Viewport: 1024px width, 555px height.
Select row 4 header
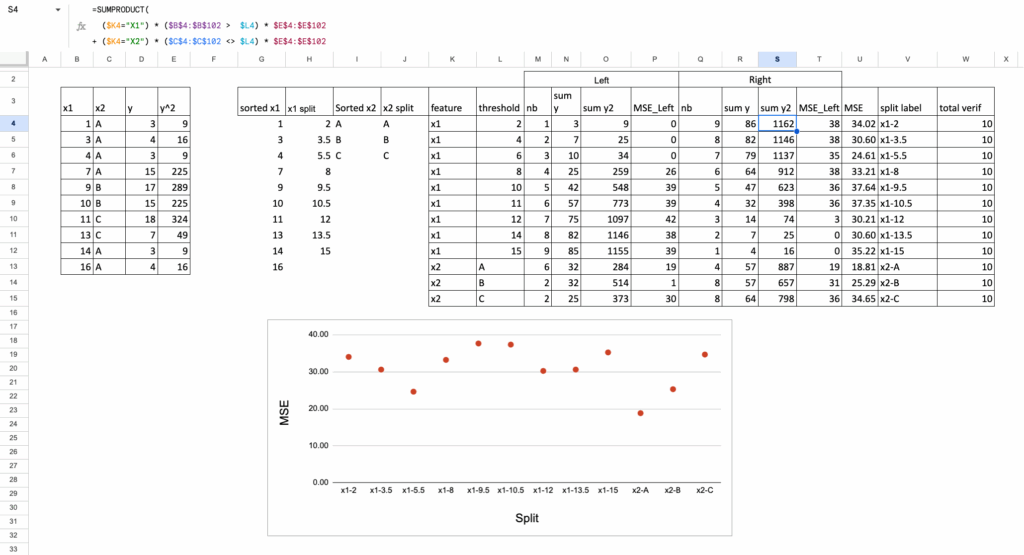pos(16,124)
